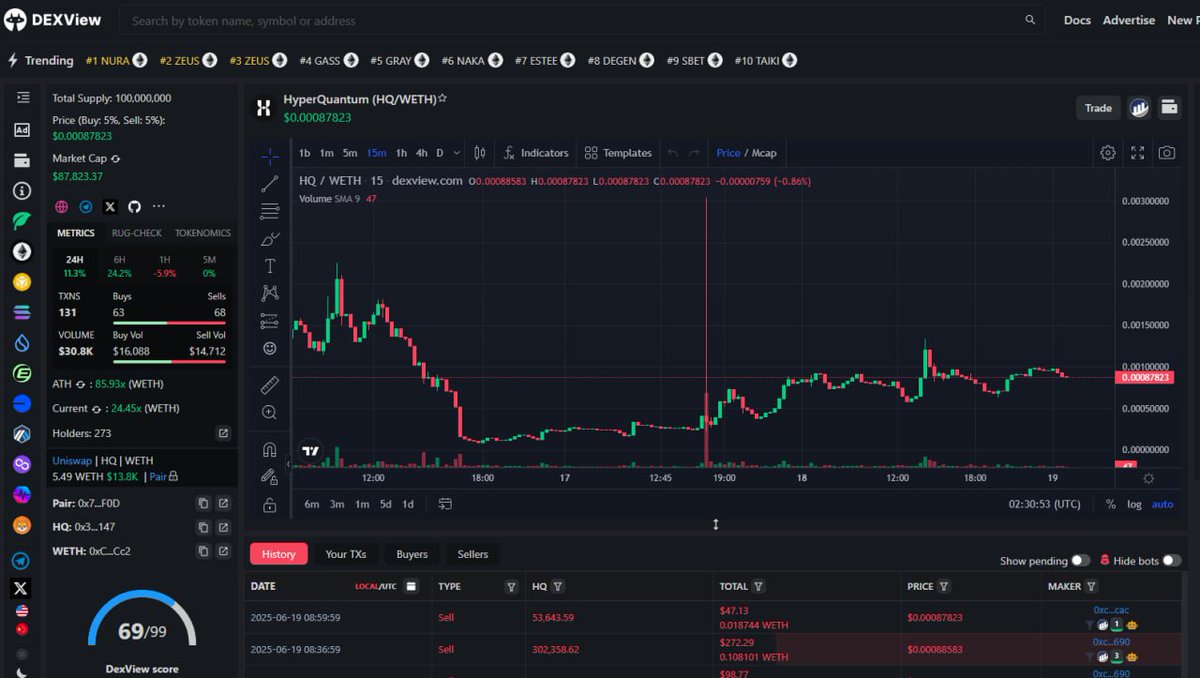Image resolution: width=1200 pixels, height=678 pixels.
Task: Copy the WETH address 0xC...Cc2
Action: point(203,551)
